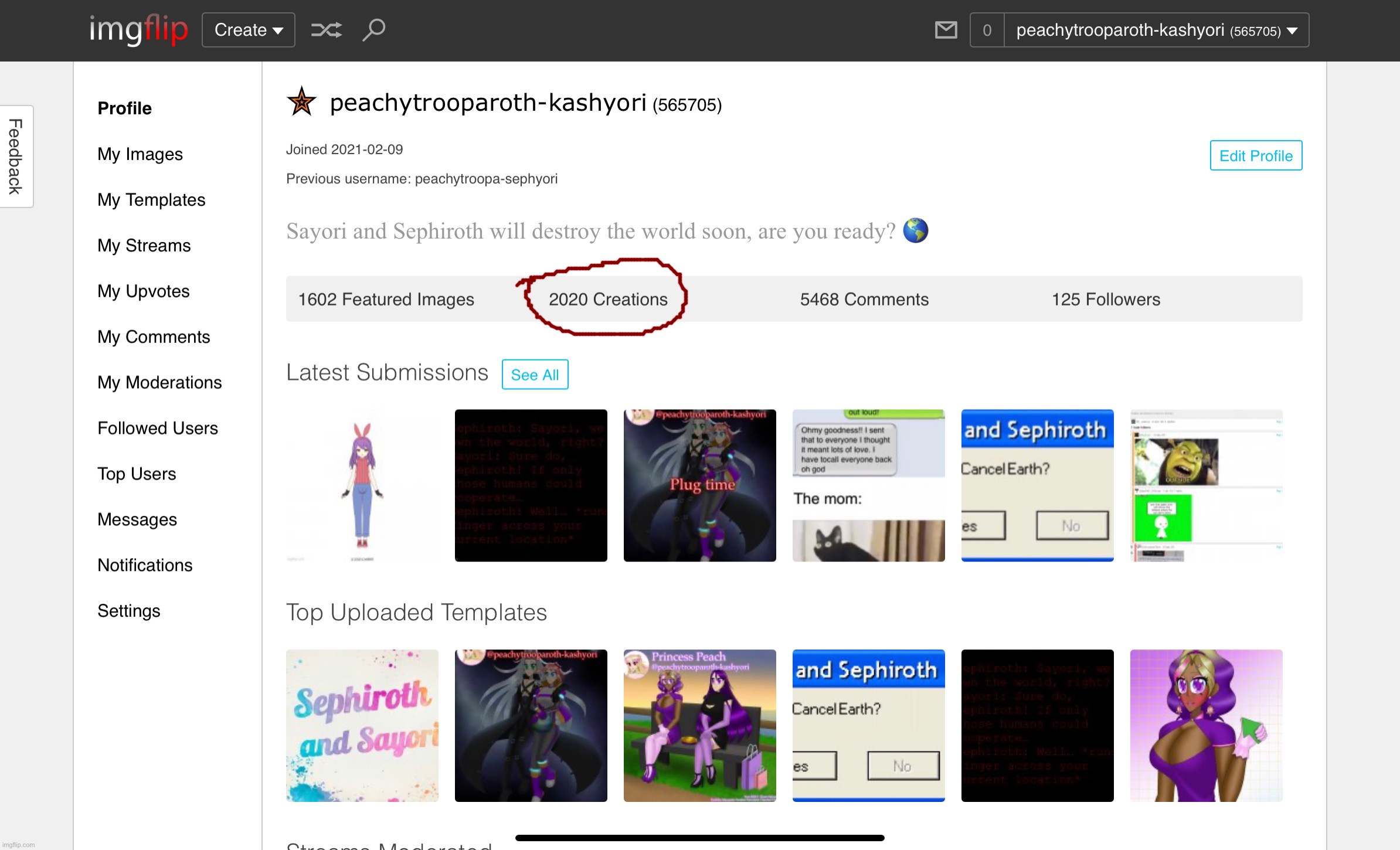This screenshot has width=1400, height=850.
Task: Open the Create dropdown menu
Action: point(248,30)
